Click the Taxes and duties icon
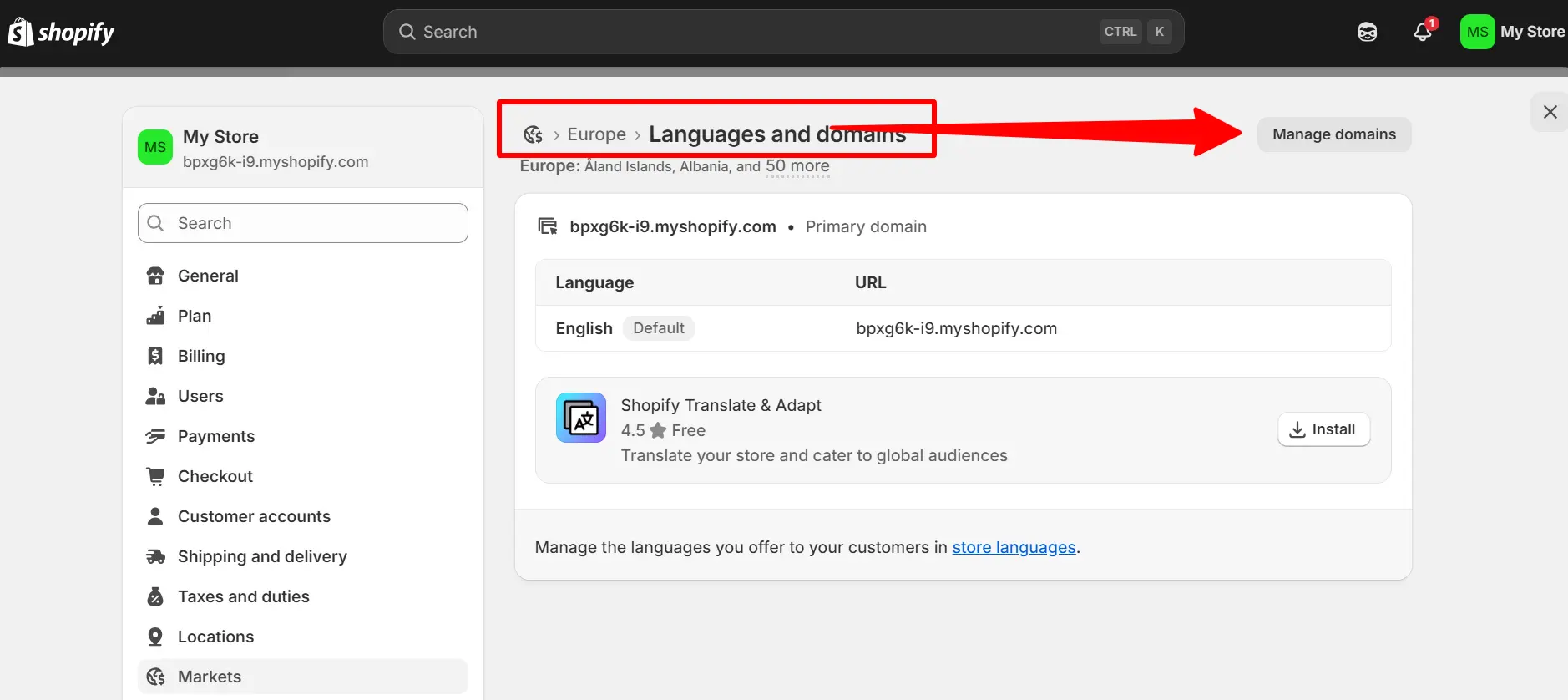The width and height of the screenshot is (1568, 700). coord(155,596)
